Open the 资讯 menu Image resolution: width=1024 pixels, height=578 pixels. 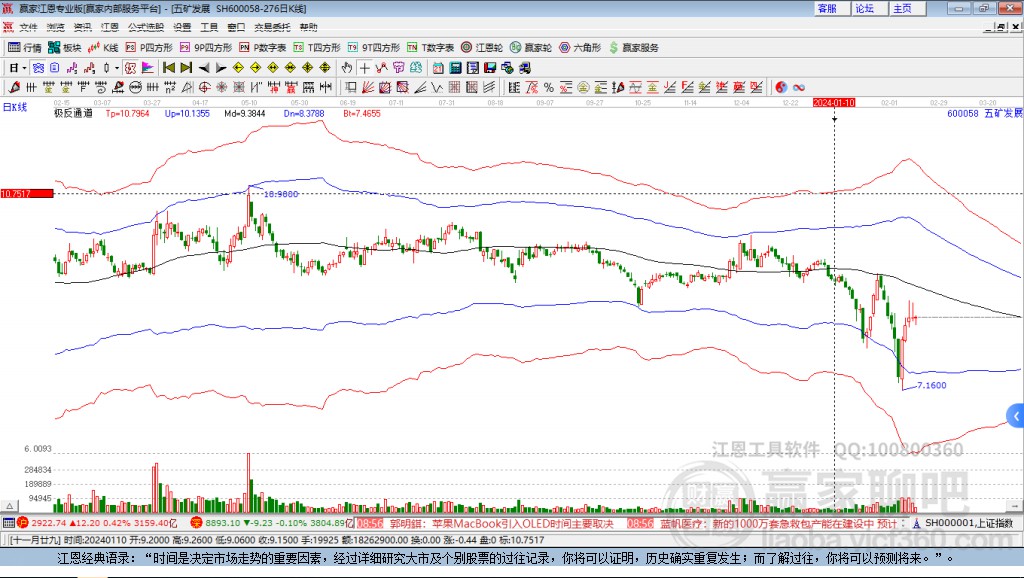point(82,27)
